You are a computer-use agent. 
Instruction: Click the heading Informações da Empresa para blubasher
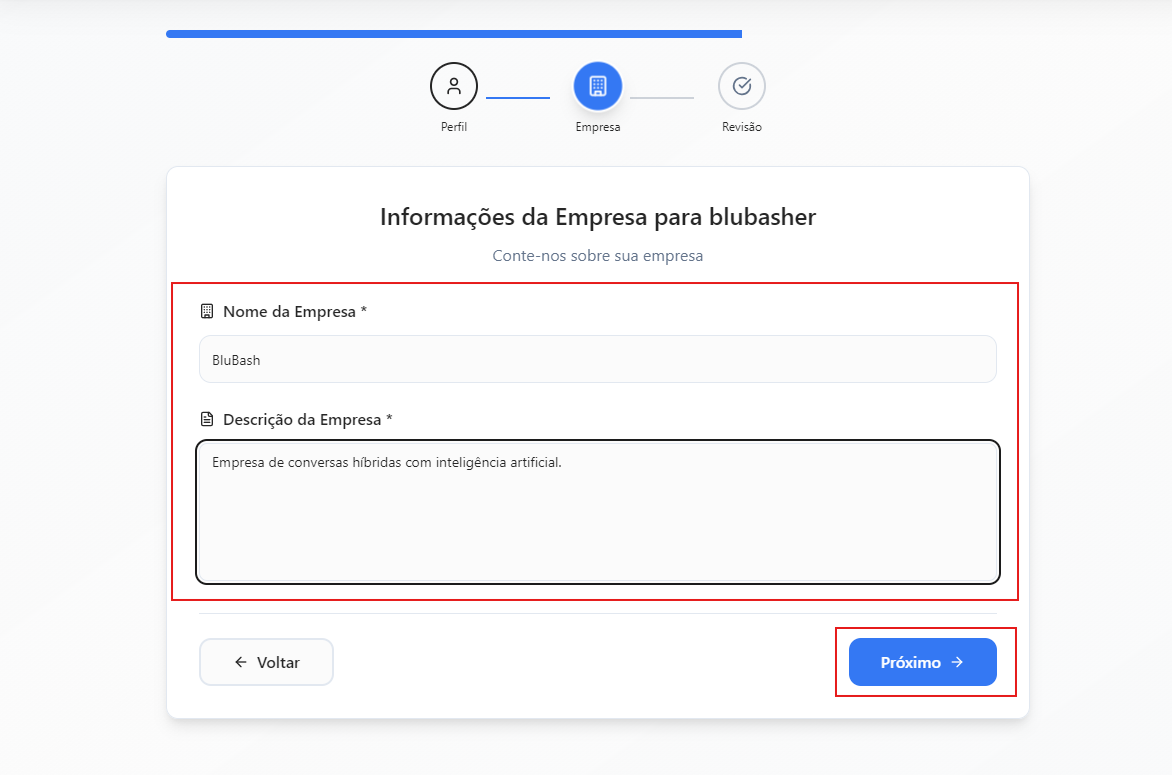597,216
